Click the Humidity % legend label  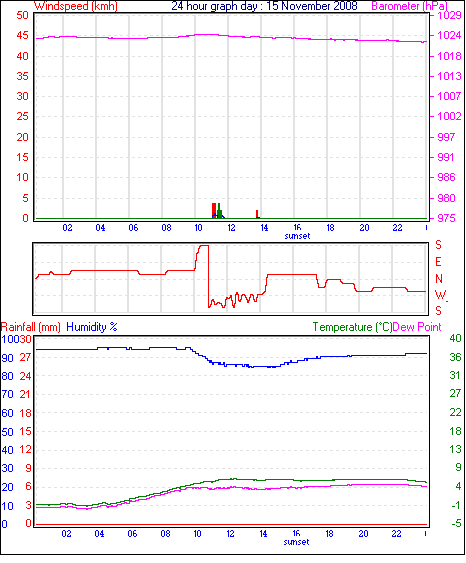(x=92, y=327)
